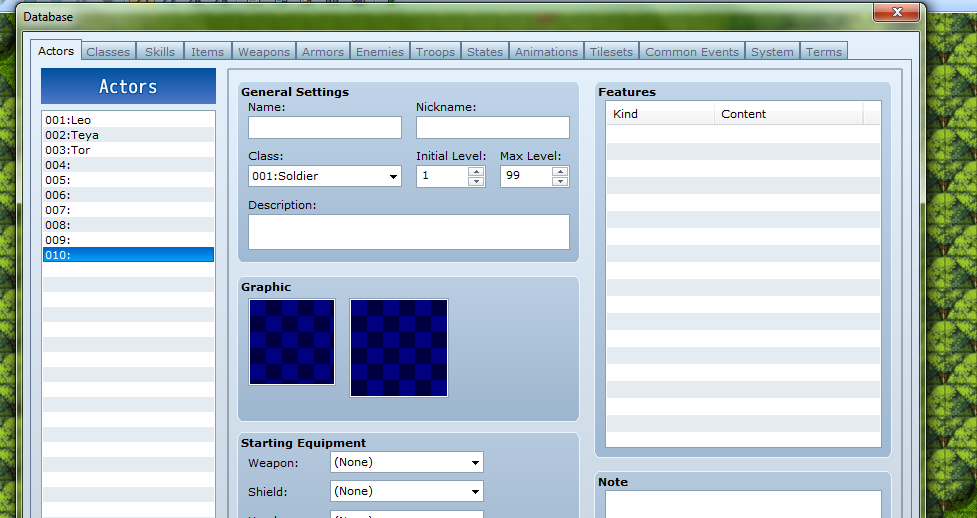Select the character sprite graphic thumbnail
This screenshot has width=977, height=518.
pos(292,342)
